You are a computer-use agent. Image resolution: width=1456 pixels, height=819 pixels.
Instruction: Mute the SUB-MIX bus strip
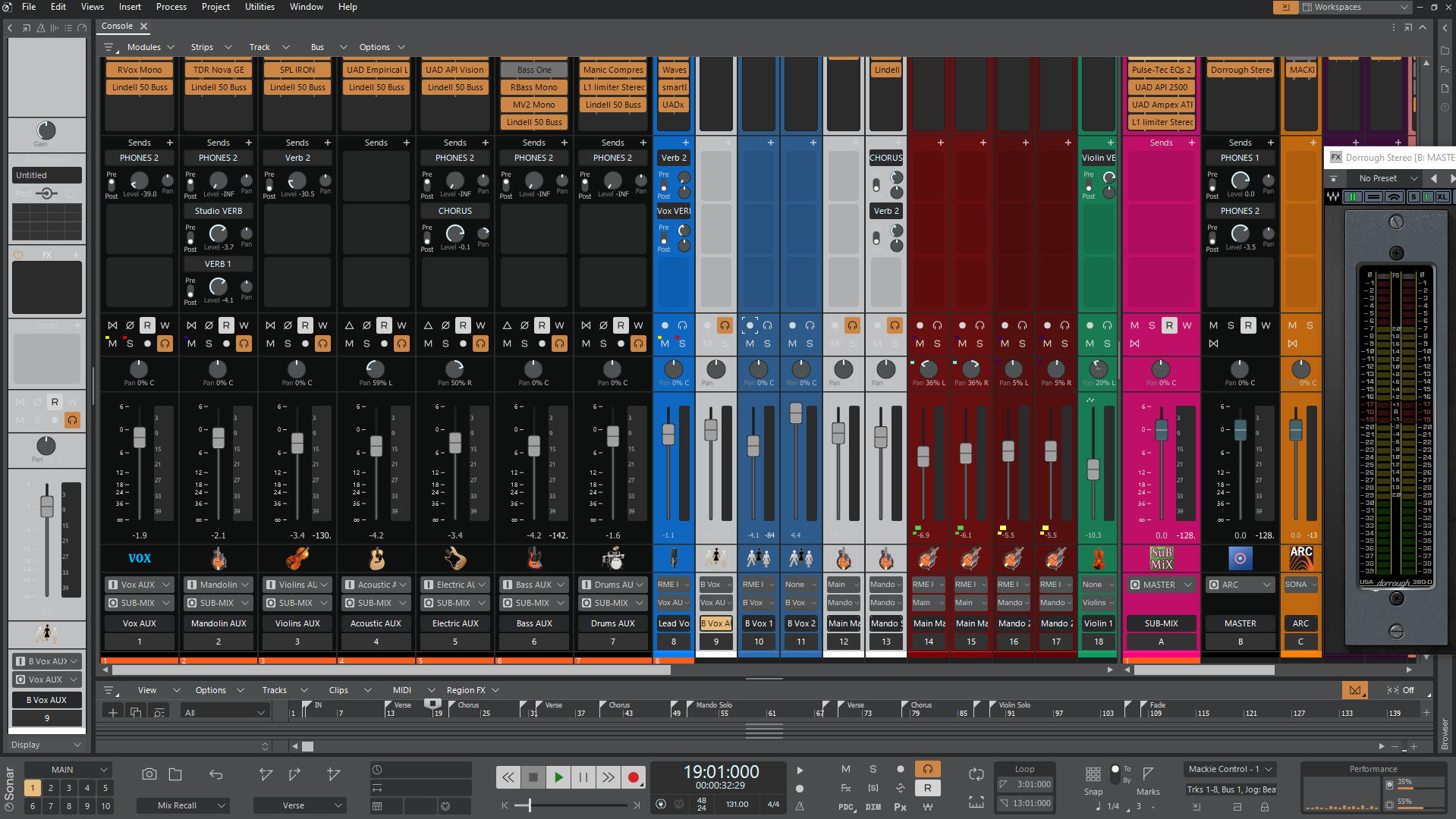pyautogui.click(x=1134, y=325)
